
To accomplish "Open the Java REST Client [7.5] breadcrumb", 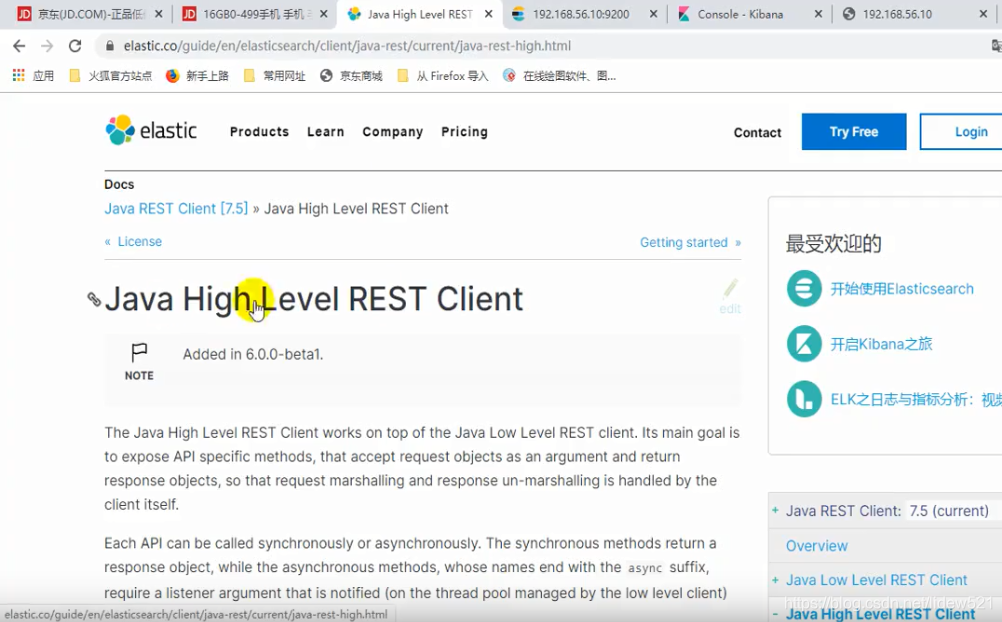I will (x=176, y=208).
